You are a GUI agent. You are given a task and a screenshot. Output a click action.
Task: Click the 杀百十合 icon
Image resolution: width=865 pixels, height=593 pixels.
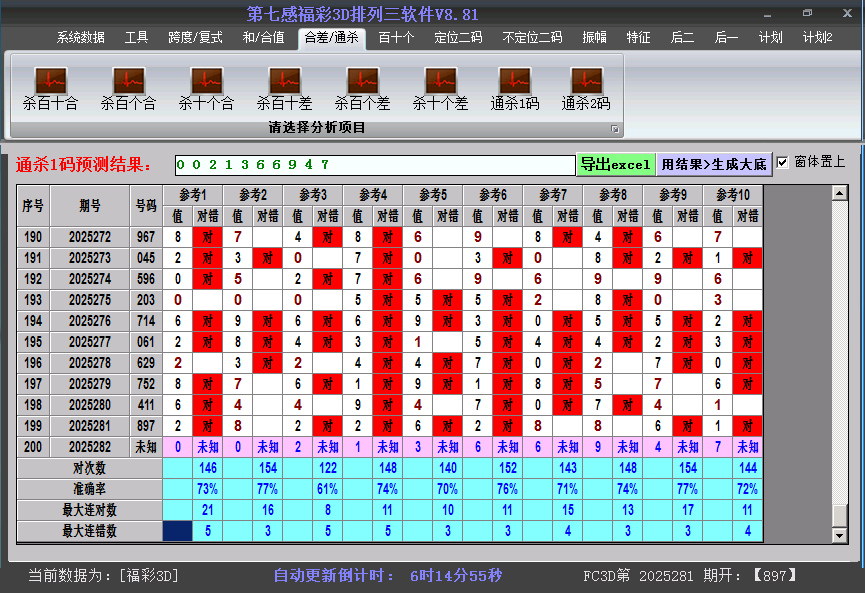[x=50, y=82]
